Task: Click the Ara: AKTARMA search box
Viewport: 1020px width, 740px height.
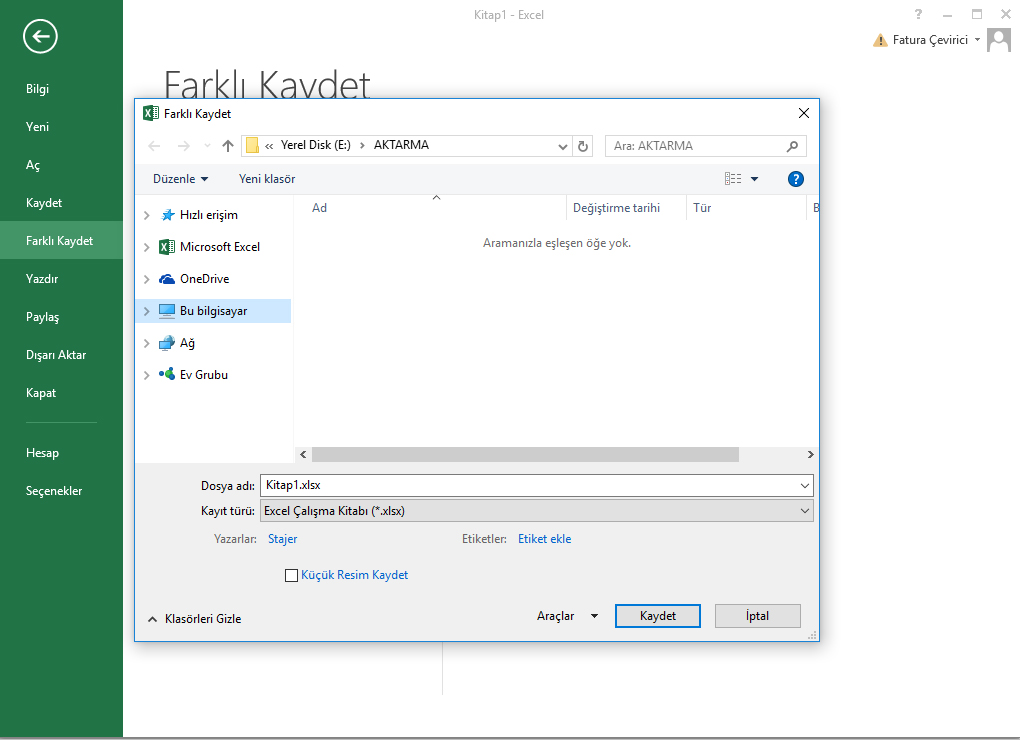Action: pos(706,146)
